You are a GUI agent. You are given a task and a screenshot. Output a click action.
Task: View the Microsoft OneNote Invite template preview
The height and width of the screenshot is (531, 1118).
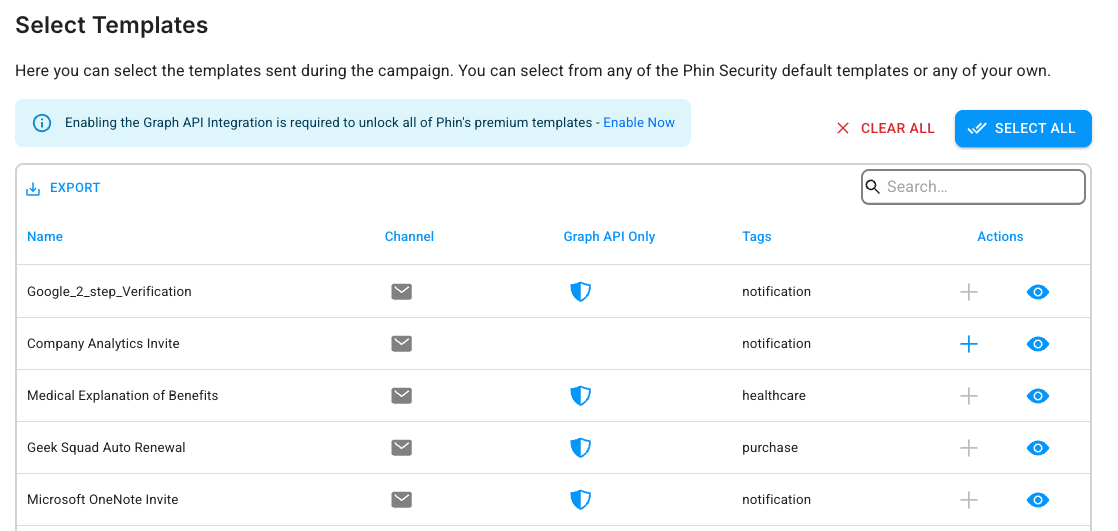(x=1037, y=500)
